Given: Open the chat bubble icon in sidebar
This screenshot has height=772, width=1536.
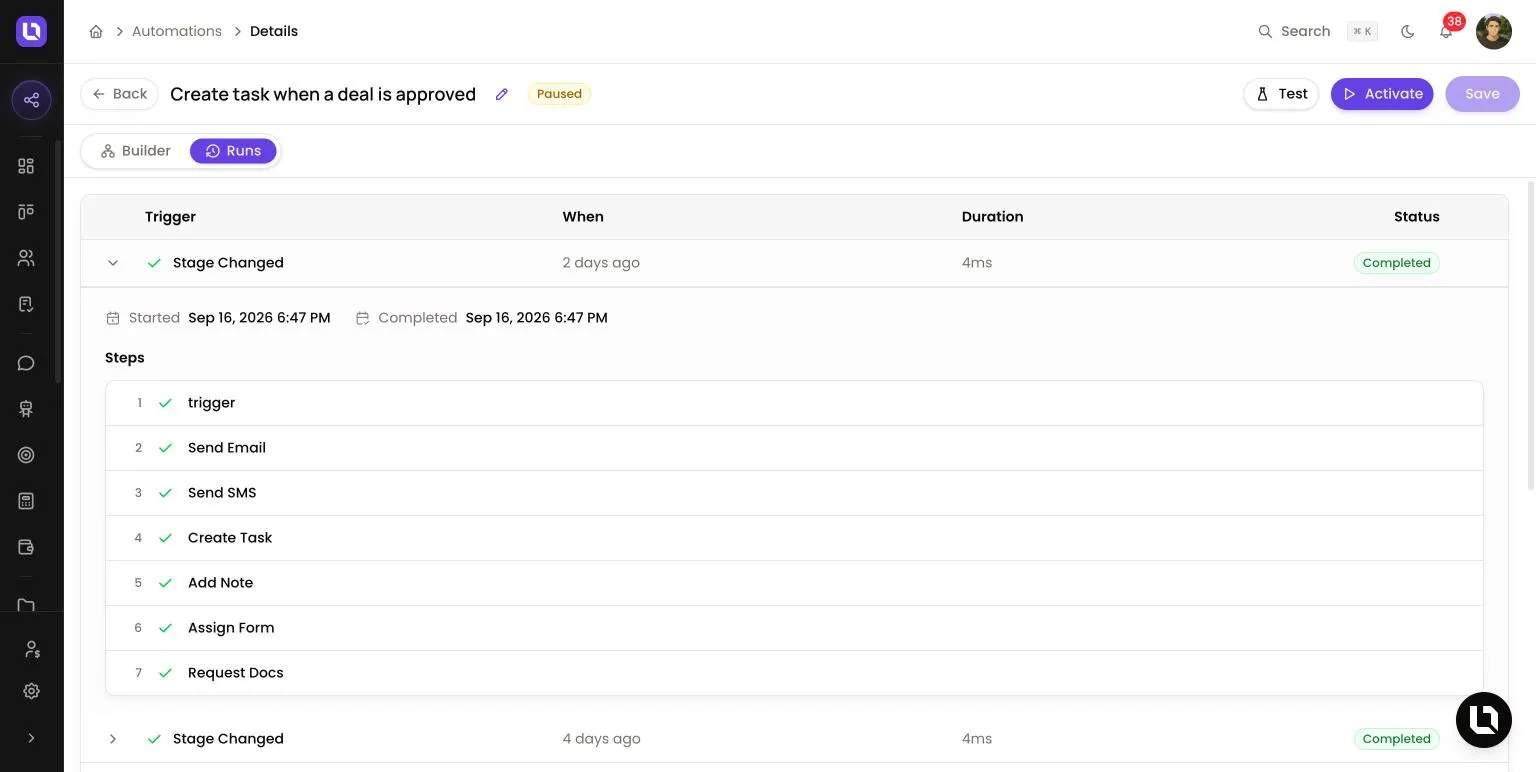Looking at the screenshot, I should pos(26,363).
